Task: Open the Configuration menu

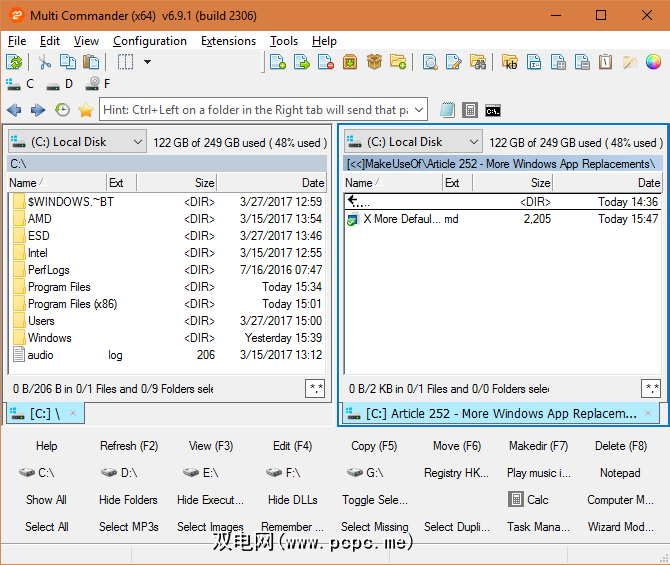Action: [x=150, y=41]
